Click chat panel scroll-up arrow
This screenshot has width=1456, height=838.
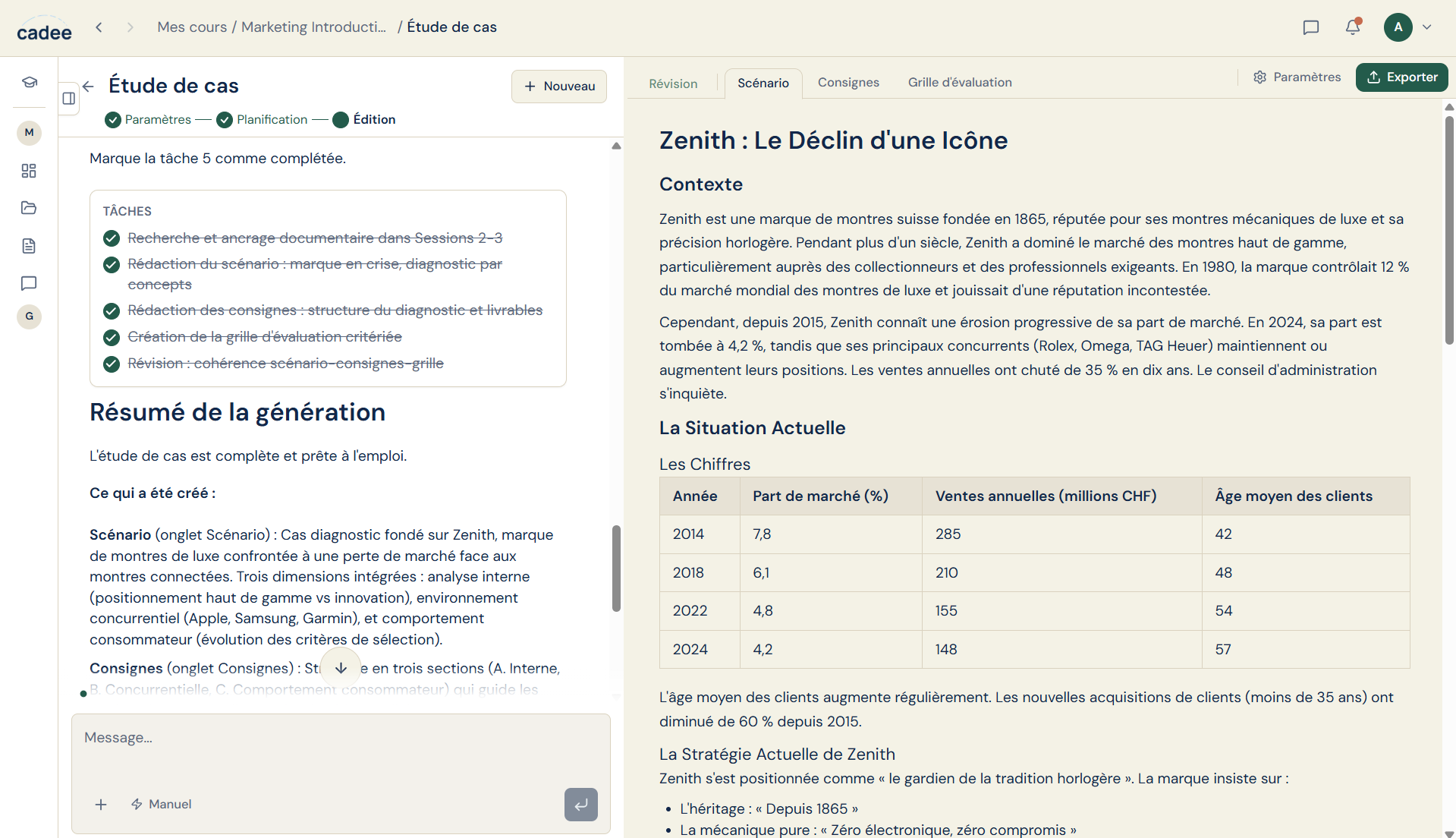point(616,146)
